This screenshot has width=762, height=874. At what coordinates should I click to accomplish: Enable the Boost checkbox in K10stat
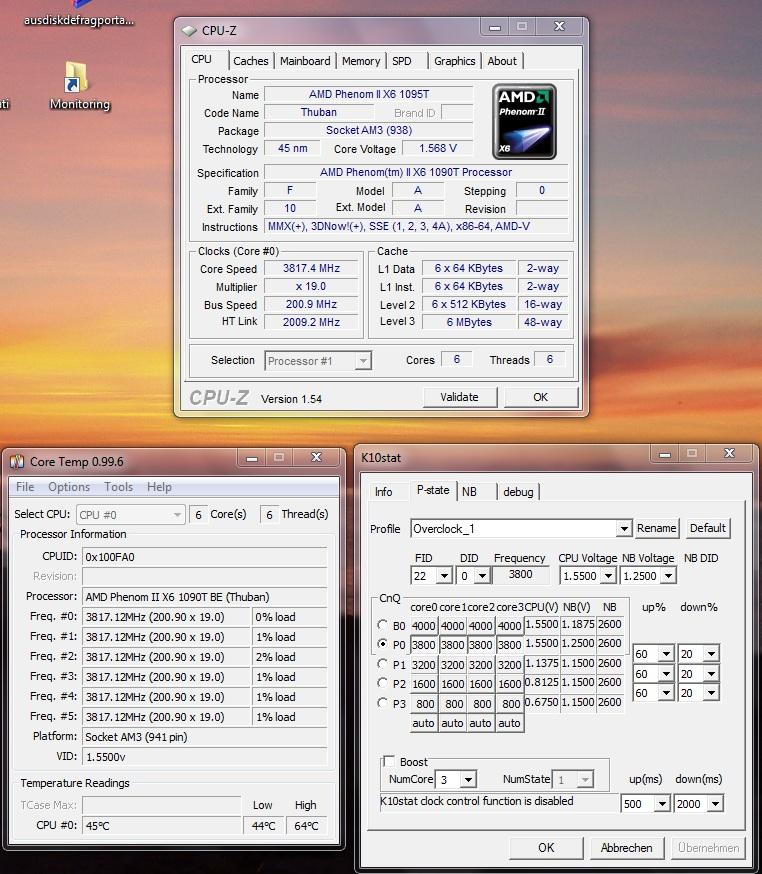(389, 761)
